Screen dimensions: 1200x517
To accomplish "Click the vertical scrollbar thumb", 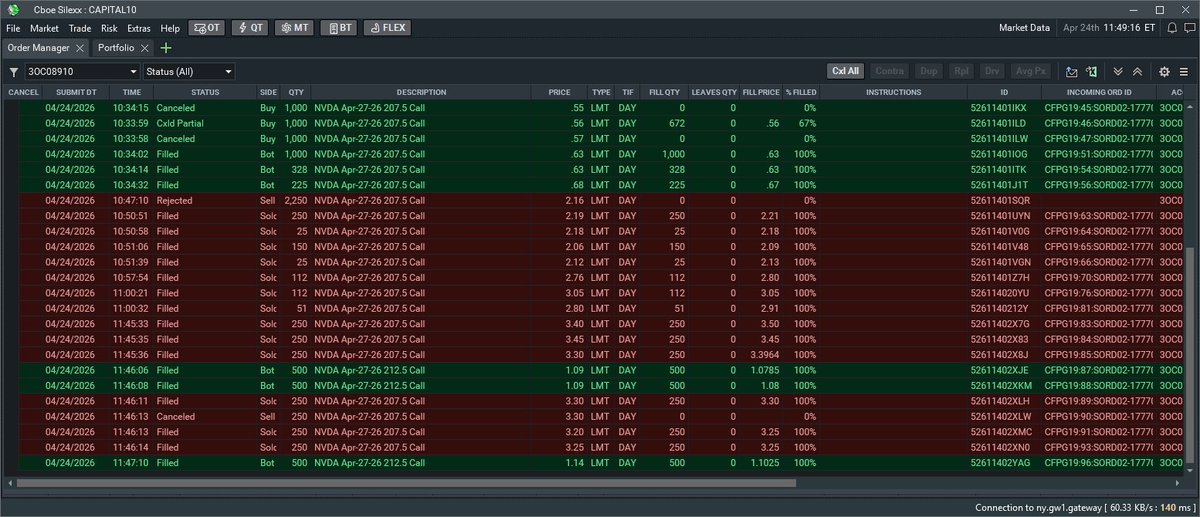I will click(1190, 356).
